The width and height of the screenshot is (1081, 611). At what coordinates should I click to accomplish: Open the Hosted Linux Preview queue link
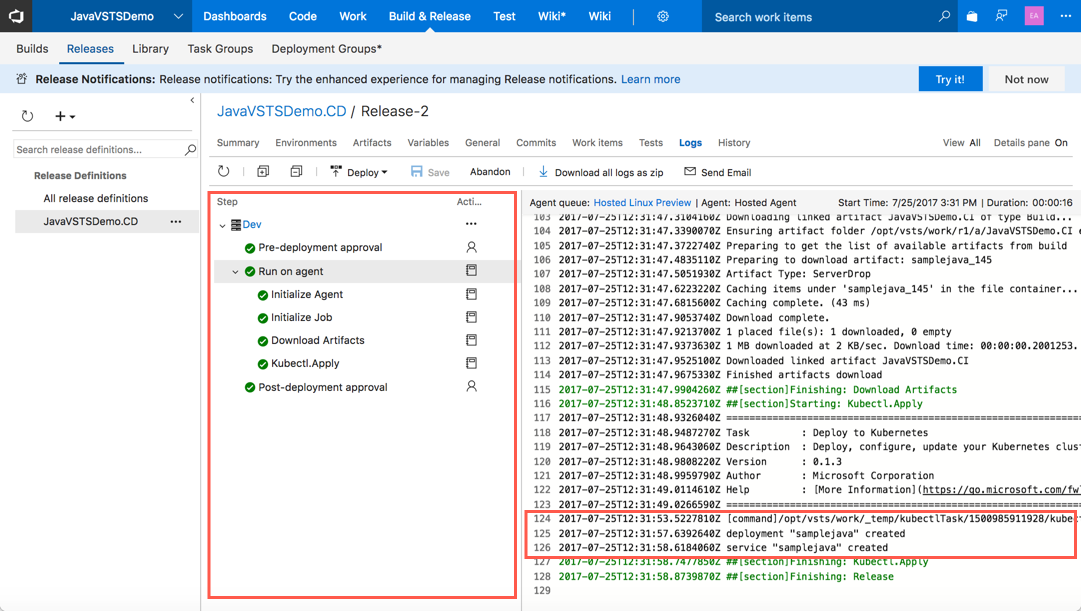pyautogui.click(x=642, y=203)
